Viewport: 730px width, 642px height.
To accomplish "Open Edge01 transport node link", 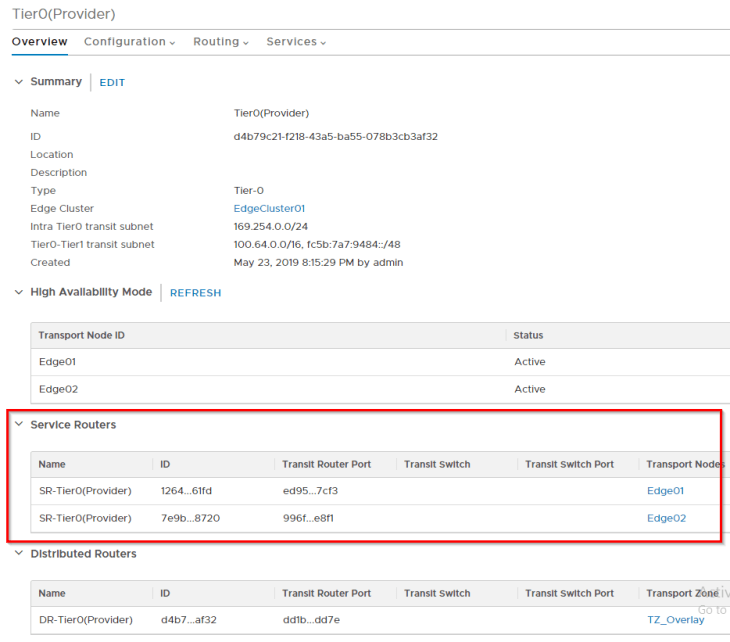I will (x=666, y=491).
